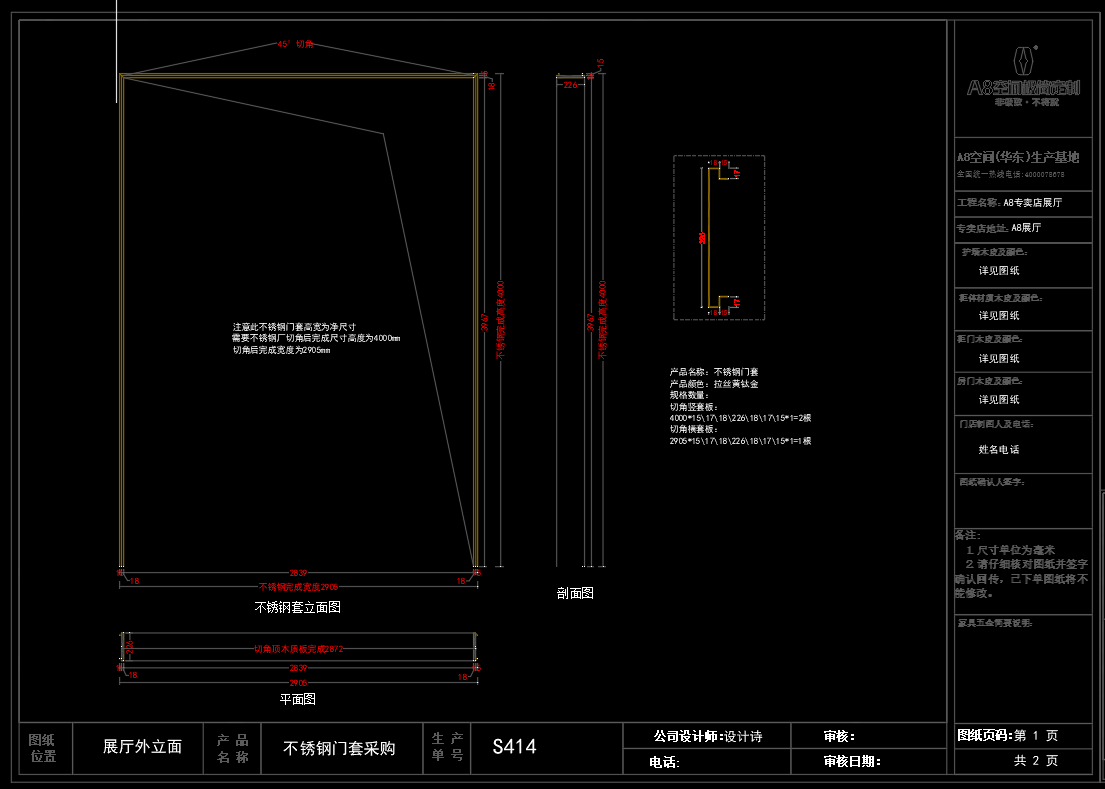Click the 不锈钢套立面图 view title
Viewport: 1105px width, 789px height.
coord(298,607)
